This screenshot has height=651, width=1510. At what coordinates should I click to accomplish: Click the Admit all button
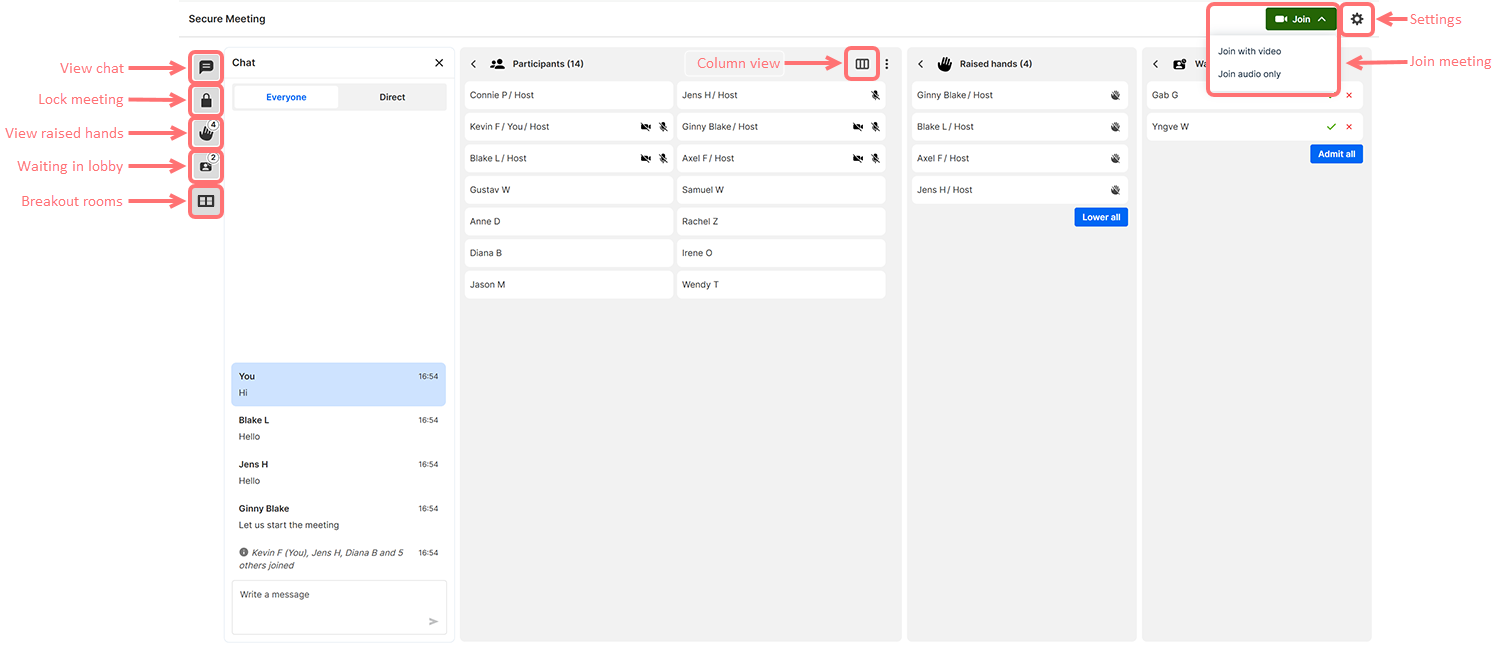coord(1336,154)
